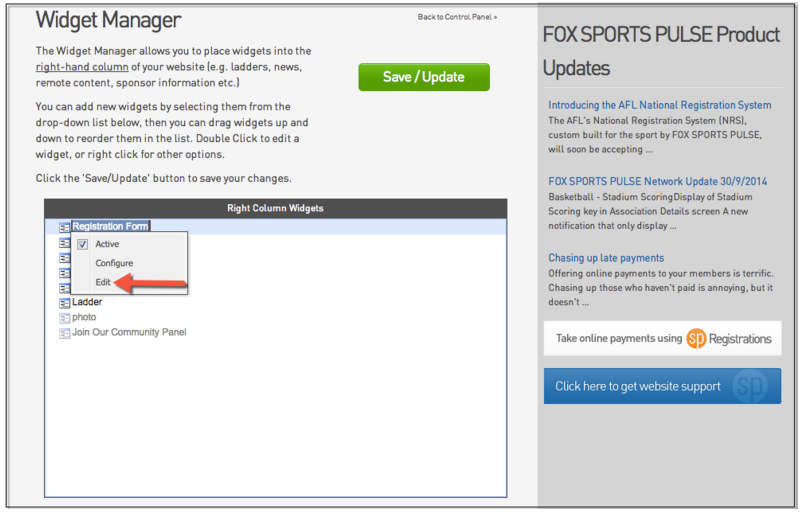Click the Right Column Widgets header
Image resolution: width=801 pixels, height=514 pixels.
point(276,208)
